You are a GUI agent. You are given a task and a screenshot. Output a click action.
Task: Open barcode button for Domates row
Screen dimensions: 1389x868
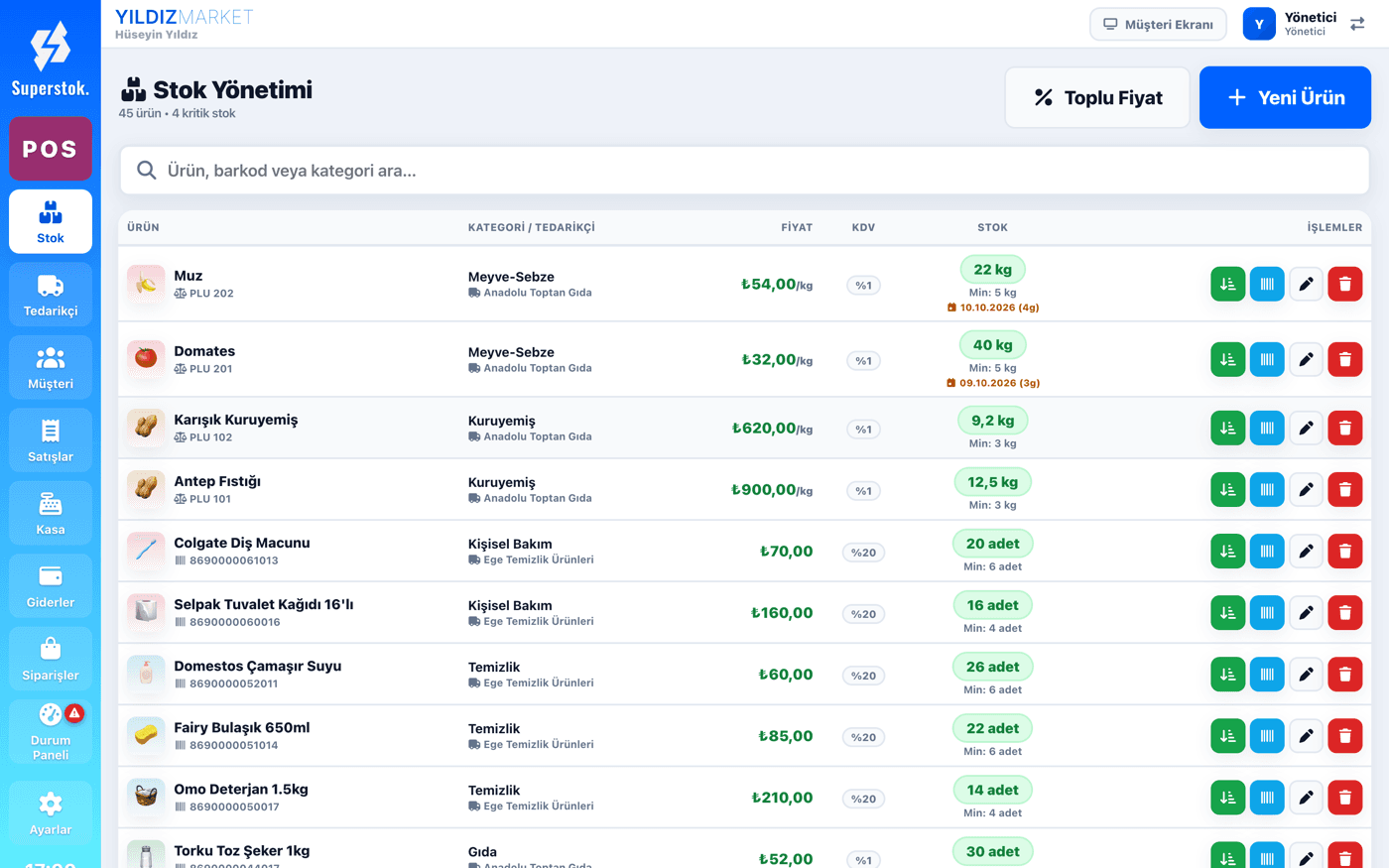click(1267, 359)
